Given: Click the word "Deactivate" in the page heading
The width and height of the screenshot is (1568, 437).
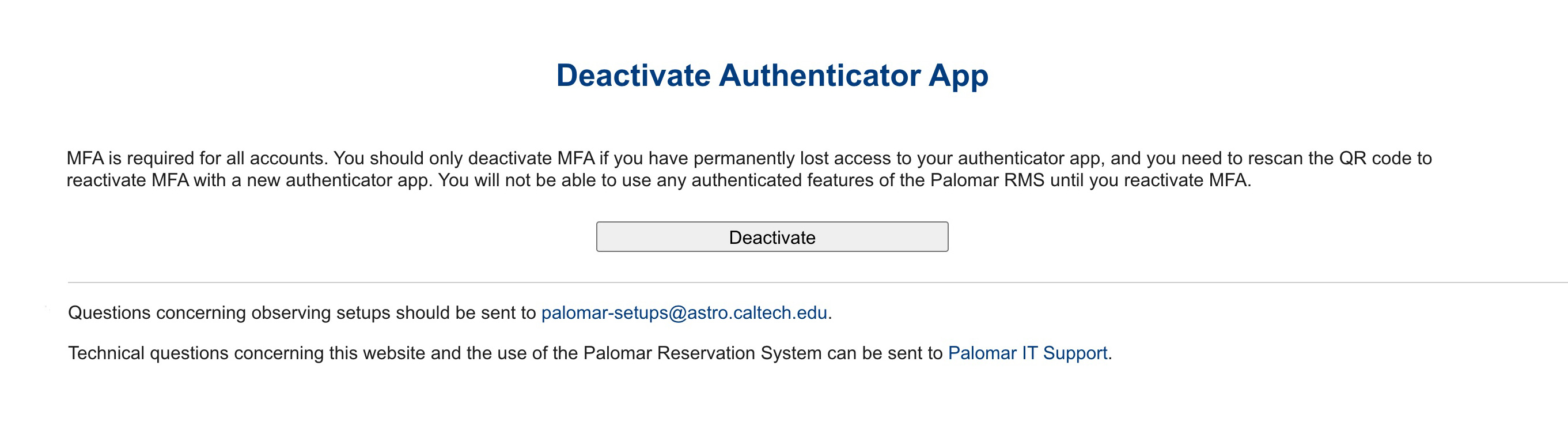Looking at the screenshot, I should [633, 76].
